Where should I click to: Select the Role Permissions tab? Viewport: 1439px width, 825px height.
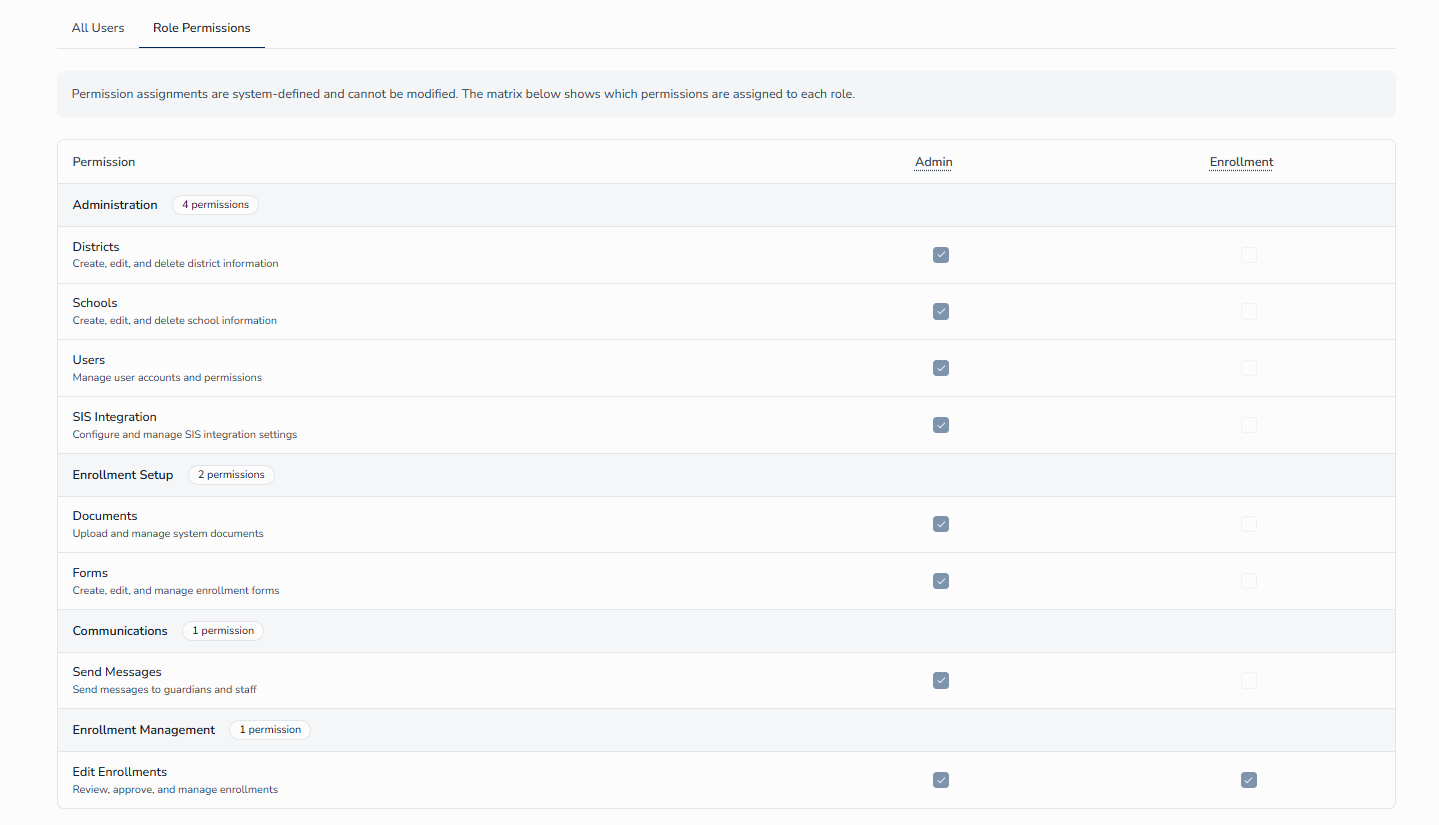pyautogui.click(x=202, y=28)
